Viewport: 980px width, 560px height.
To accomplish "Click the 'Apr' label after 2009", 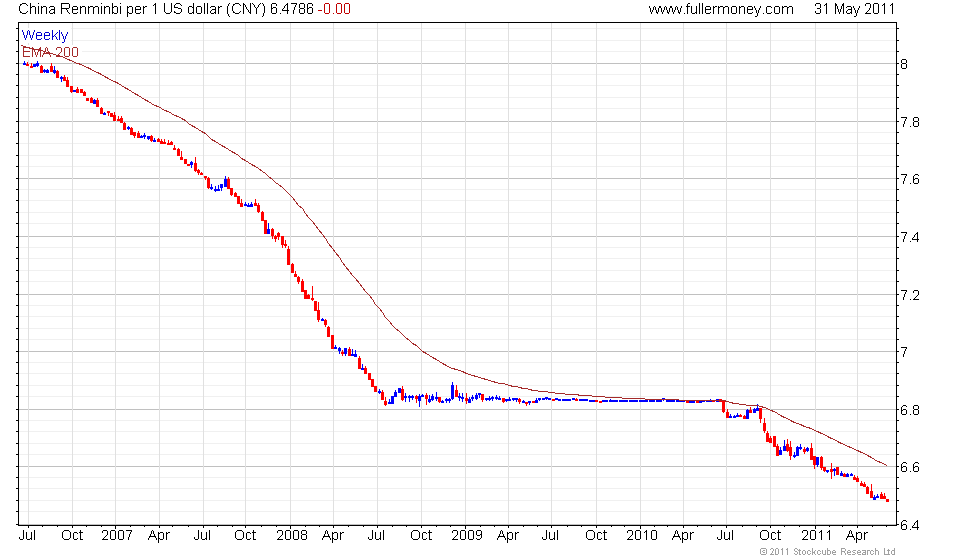I will coord(508,536).
